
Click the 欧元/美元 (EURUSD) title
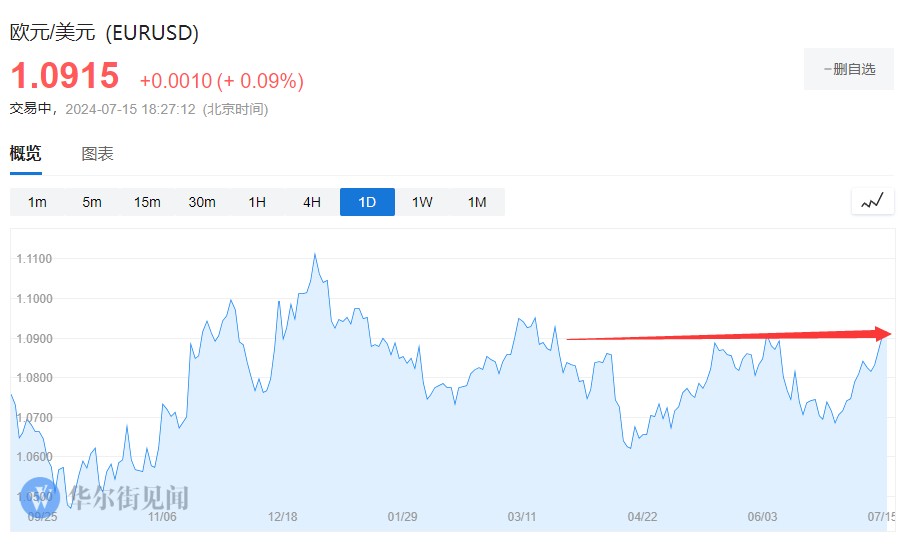[105, 32]
